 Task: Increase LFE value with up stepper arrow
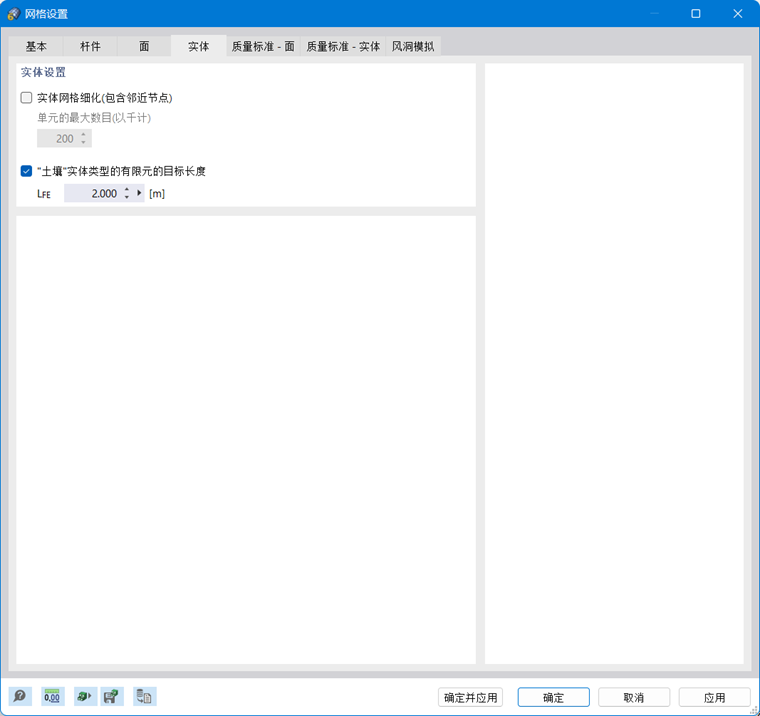click(127, 190)
